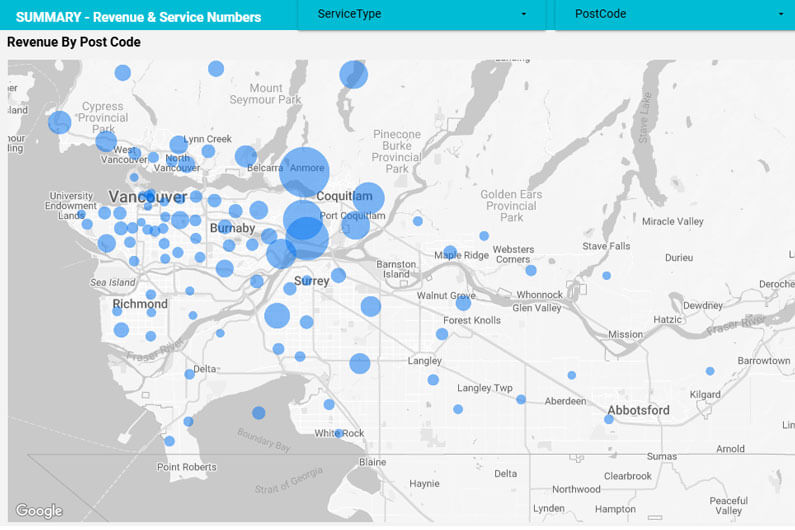Select the bubble on Coquitlam label

(x=368, y=198)
